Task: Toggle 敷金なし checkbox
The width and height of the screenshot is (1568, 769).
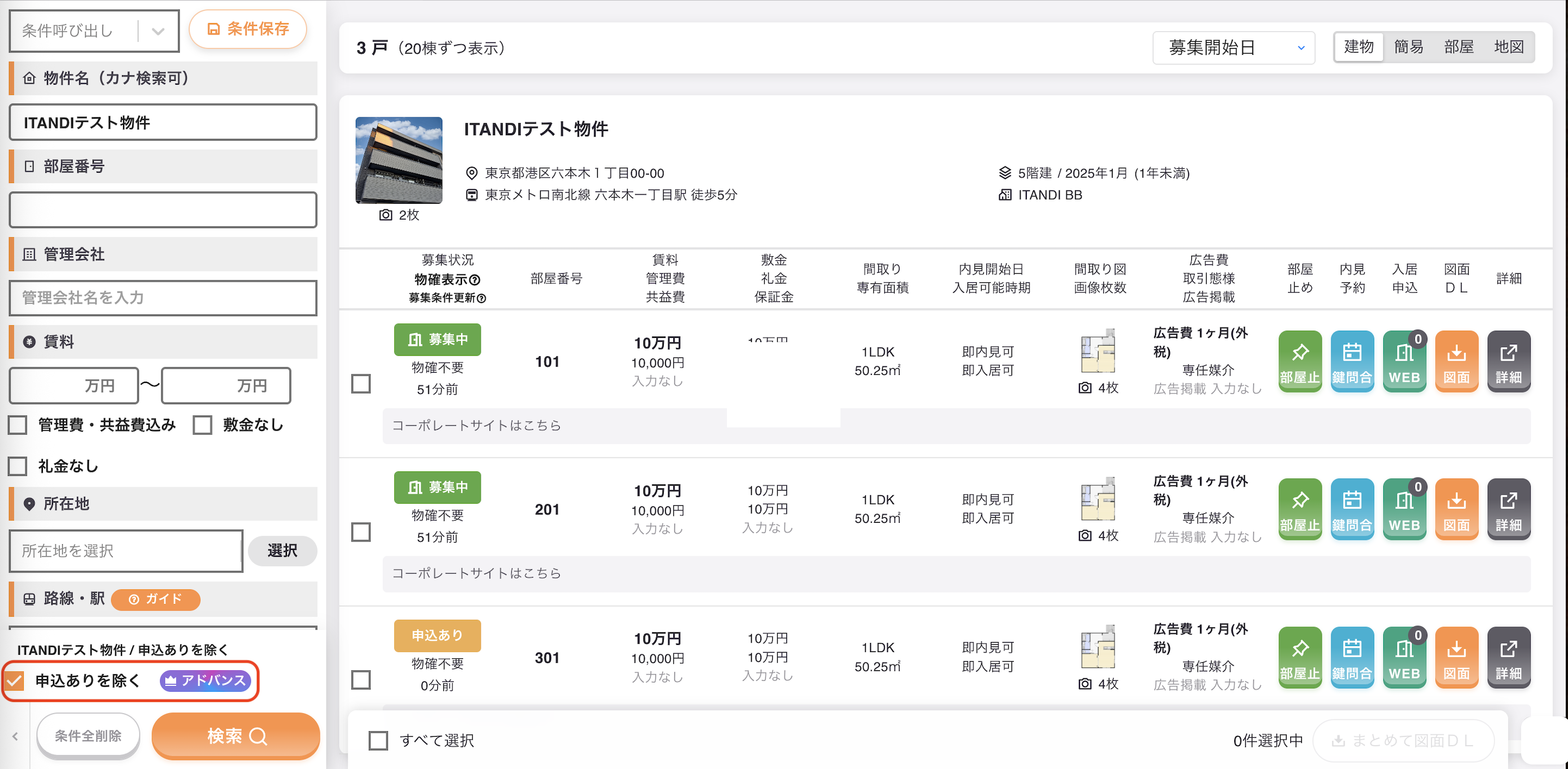Action: coord(202,425)
